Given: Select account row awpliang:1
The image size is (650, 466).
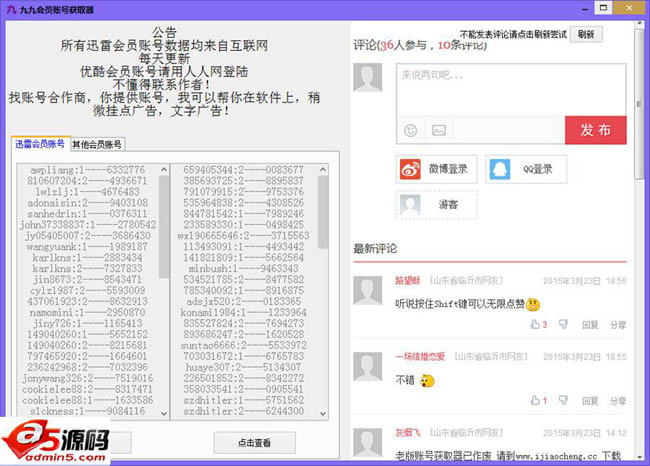Looking at the screenshot, I should pos(87,170).
